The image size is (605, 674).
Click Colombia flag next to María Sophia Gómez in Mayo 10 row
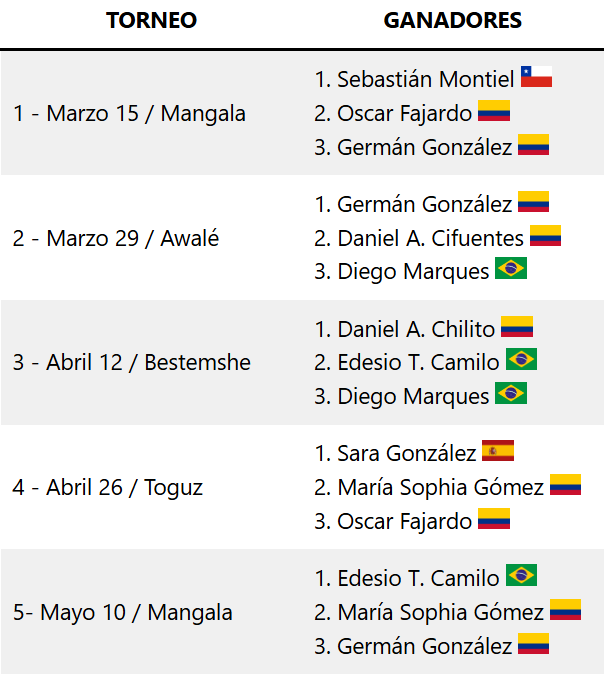[x=565, y=610]
